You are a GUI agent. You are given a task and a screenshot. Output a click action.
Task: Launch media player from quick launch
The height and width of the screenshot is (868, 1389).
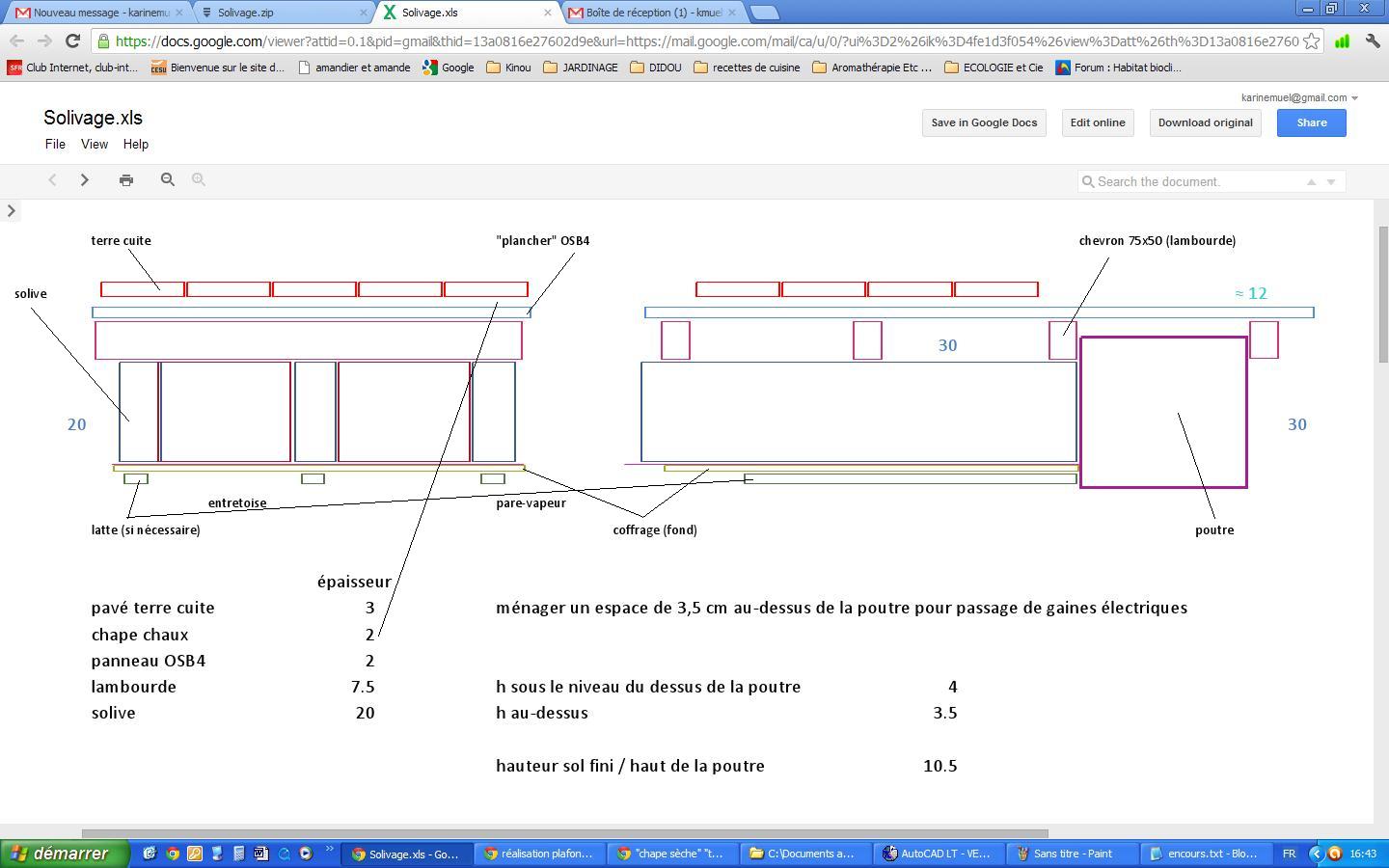(305, 854)
